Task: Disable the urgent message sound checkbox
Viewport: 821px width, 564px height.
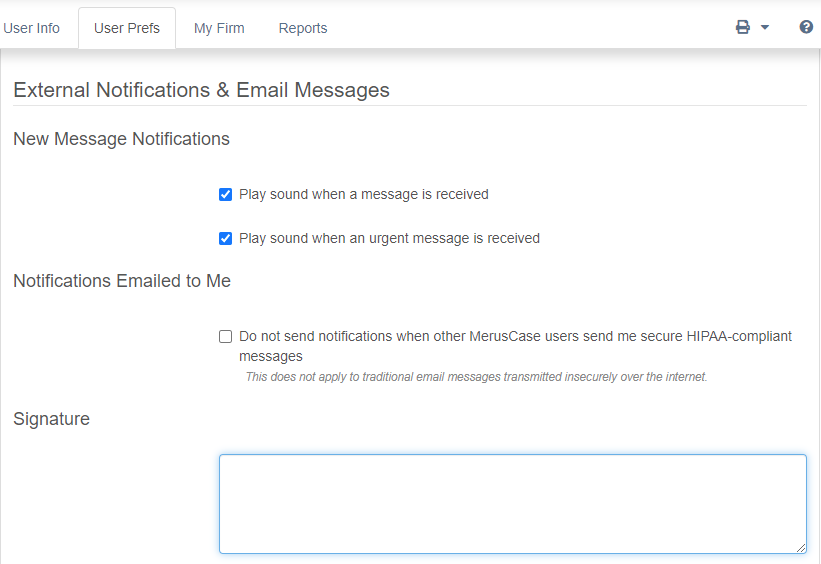Action: point(225,239)
